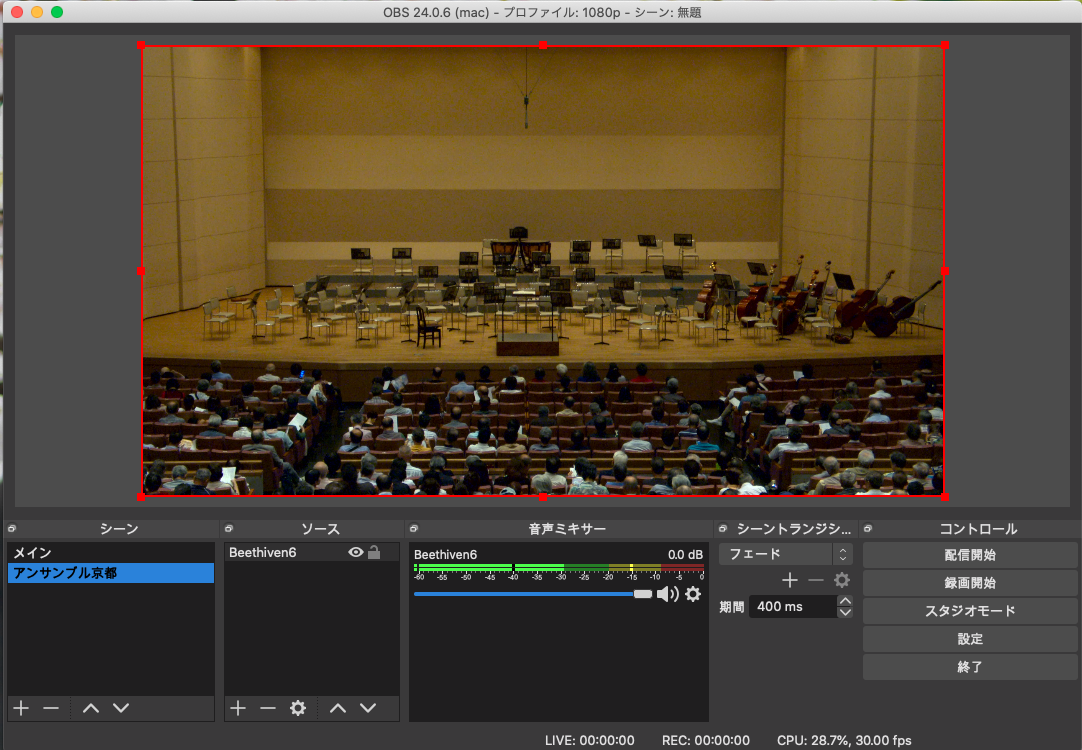1082x750 pixels.
Task: Select the アンサンブル京都 scene
Action: pyautogui.click(x=111, y=573)
